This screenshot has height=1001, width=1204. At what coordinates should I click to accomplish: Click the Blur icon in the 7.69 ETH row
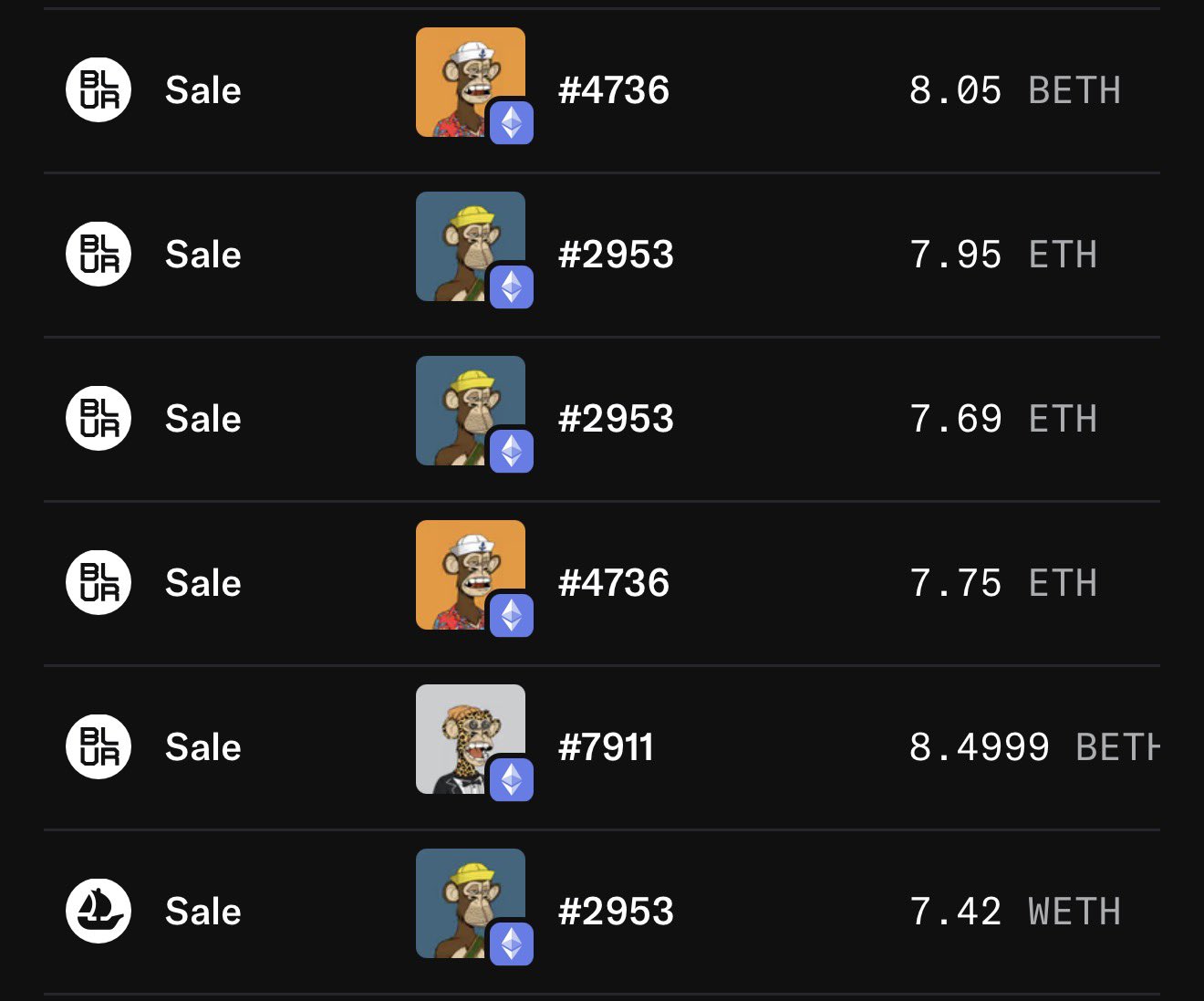[99, 418]
